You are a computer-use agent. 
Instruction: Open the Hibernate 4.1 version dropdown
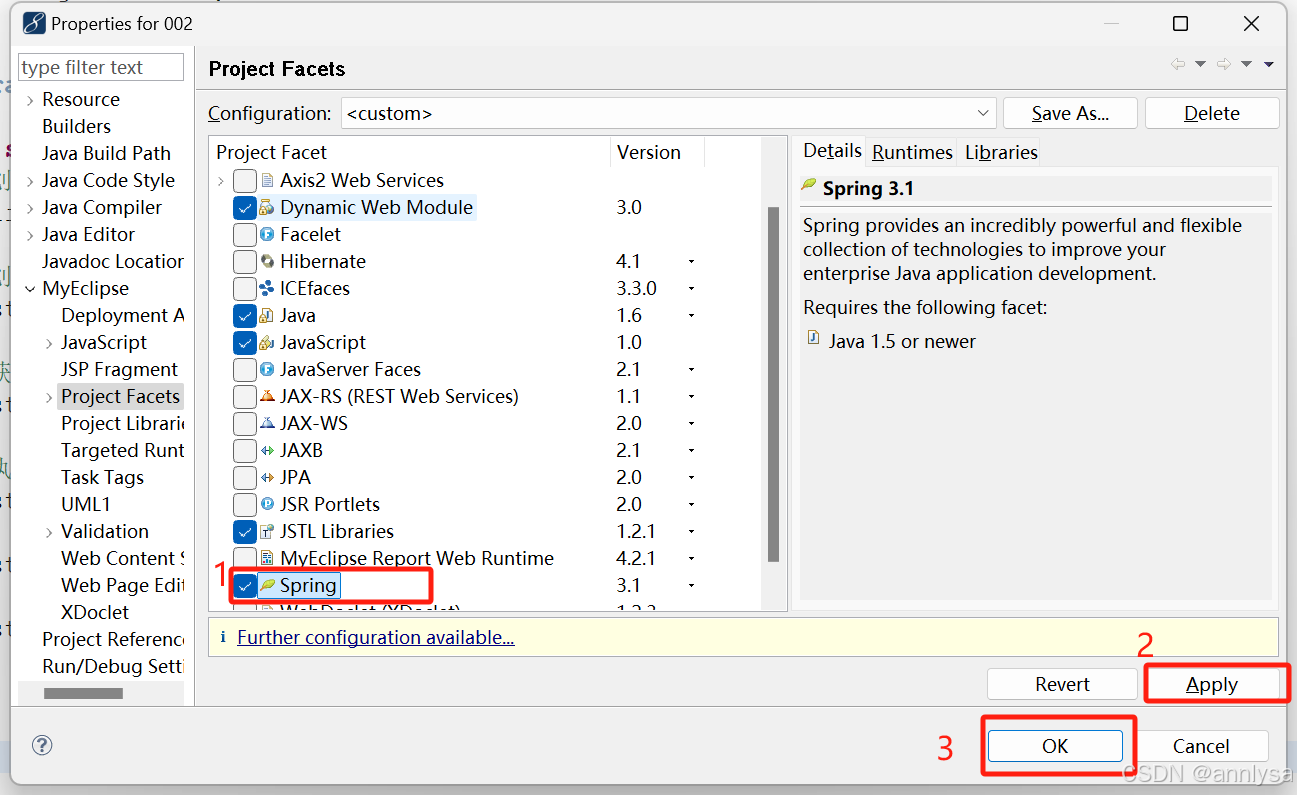click(x=691, y=262)
